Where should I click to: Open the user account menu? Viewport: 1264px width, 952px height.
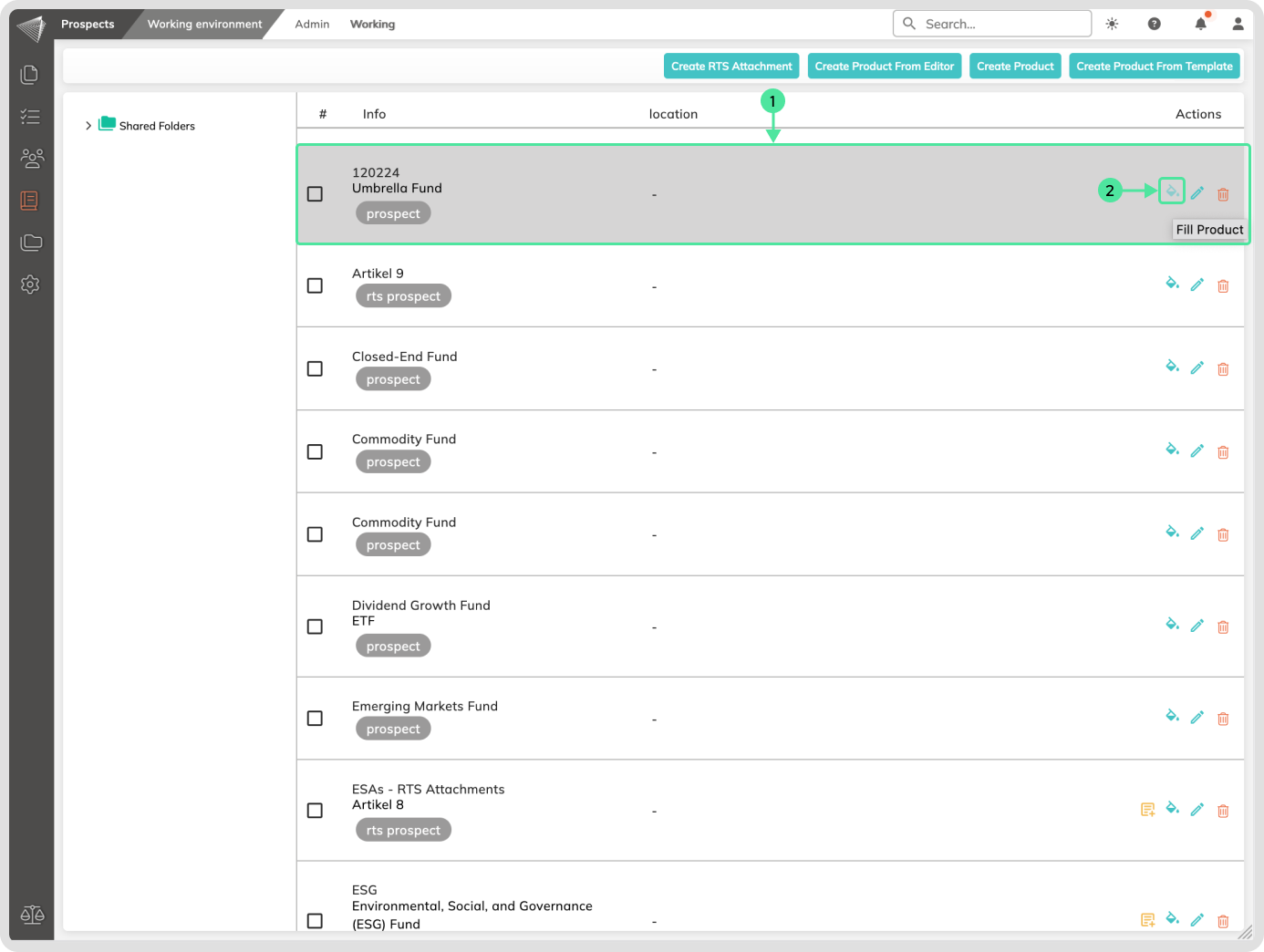[x=1238, y=24]
